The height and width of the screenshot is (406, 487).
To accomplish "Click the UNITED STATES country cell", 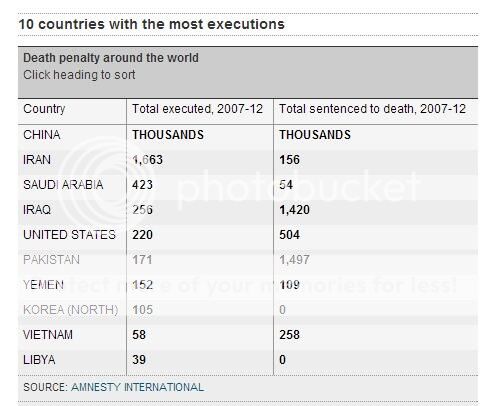I will (x=69, y=235).
